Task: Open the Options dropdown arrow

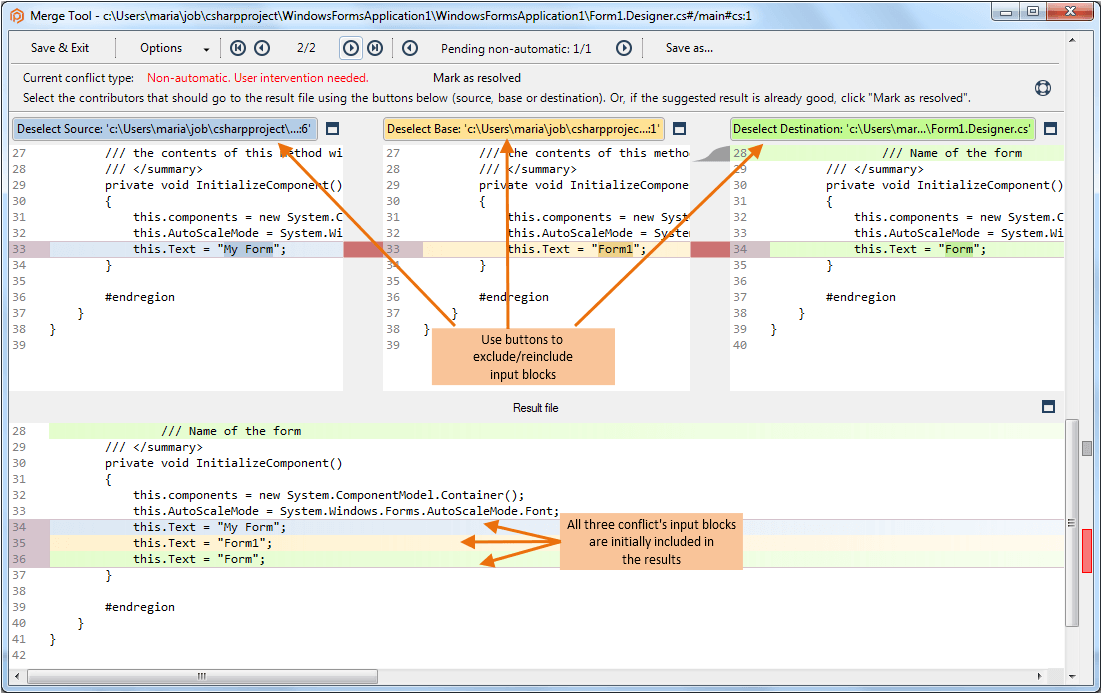Action: coord(206,48)
